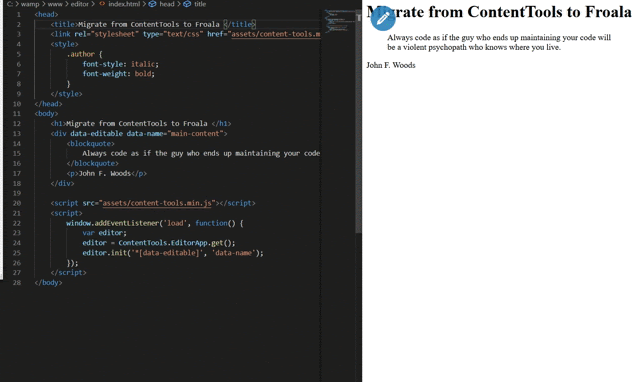Click line number 22 in gutter
640x382 pixels.
point(17,223)
